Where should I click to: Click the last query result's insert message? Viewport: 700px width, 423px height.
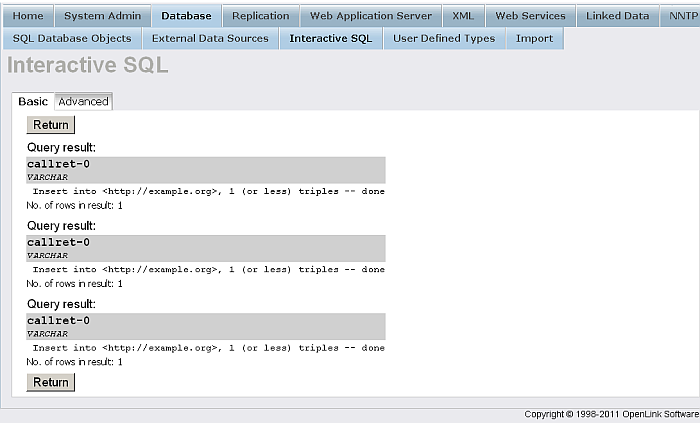208,348
